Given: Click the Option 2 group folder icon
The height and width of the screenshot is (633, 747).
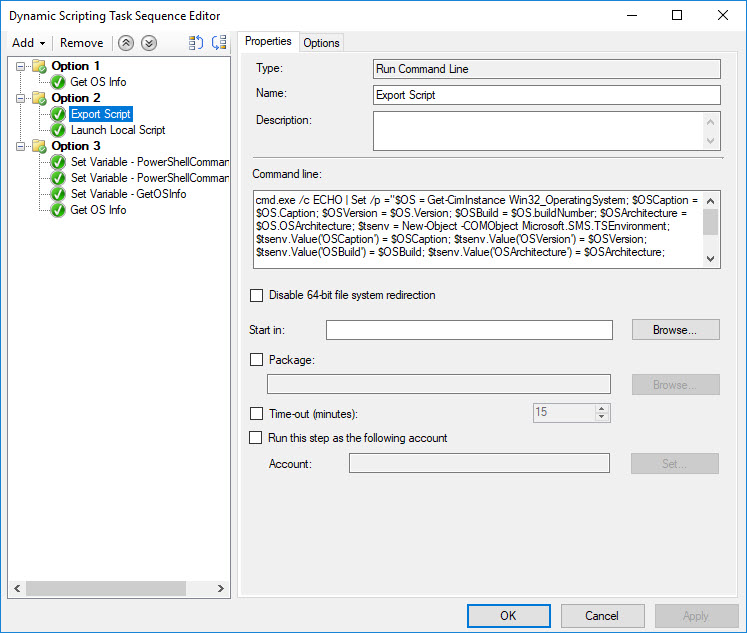Looking at the screenshot, I should tap(39, 98).
